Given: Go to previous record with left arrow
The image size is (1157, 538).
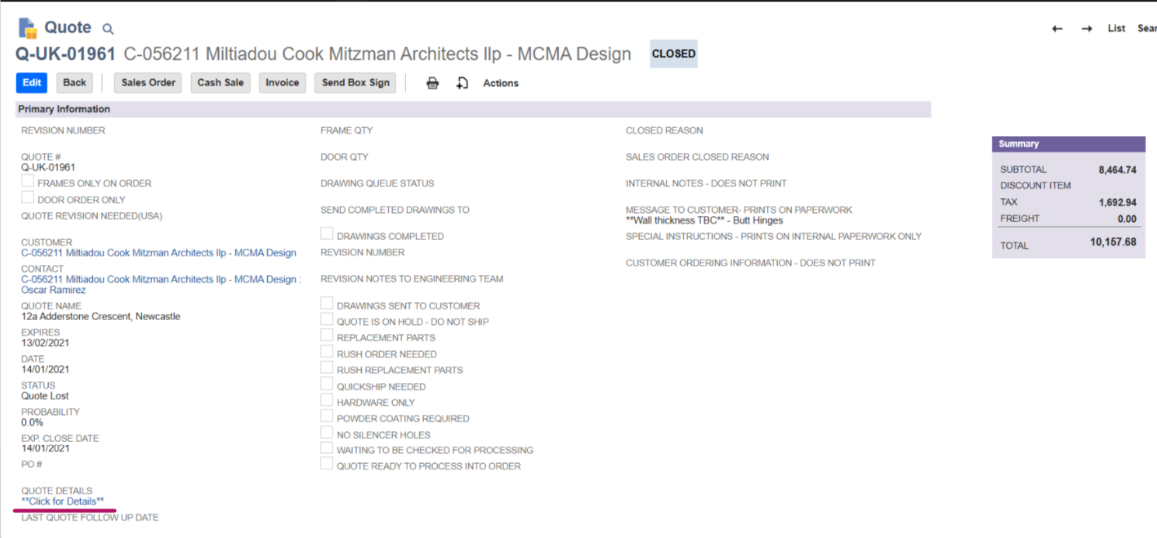Looking at the screenshot, I should coord(1057,28).
